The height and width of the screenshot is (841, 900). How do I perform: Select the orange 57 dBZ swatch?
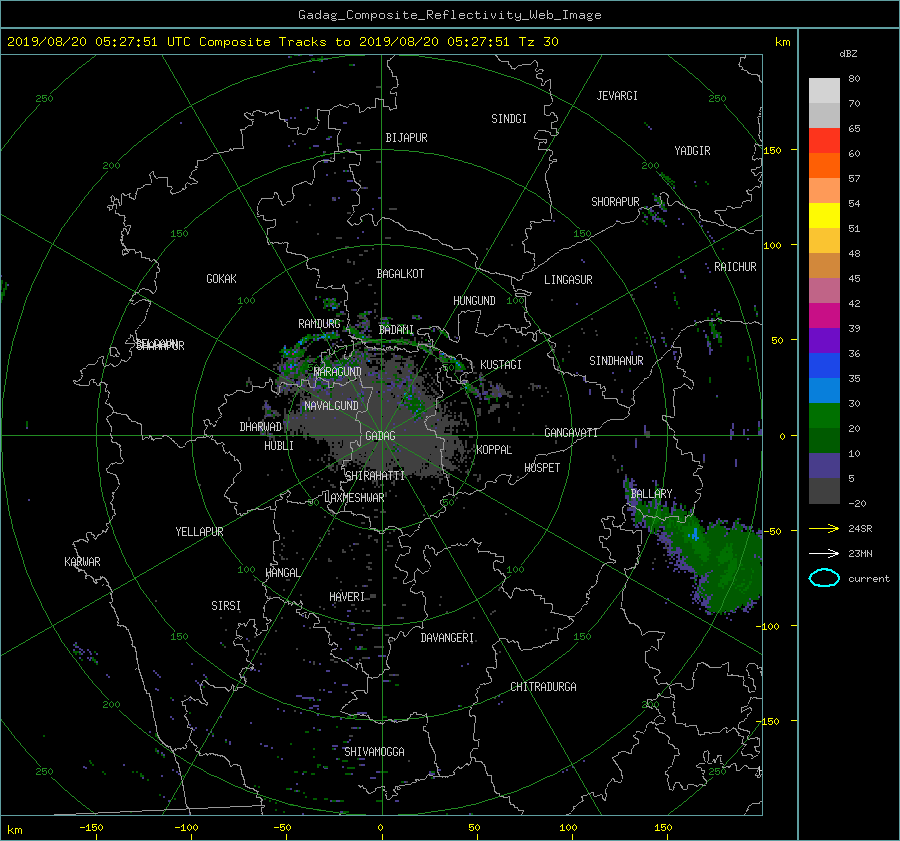click(824, 166)
